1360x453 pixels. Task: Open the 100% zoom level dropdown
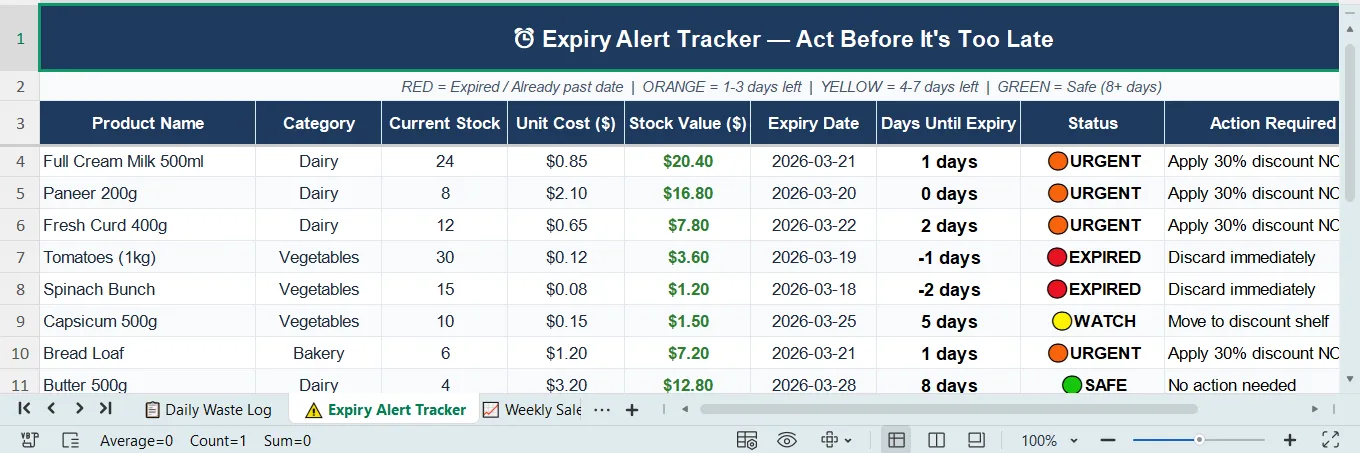tap(1050, 440)
